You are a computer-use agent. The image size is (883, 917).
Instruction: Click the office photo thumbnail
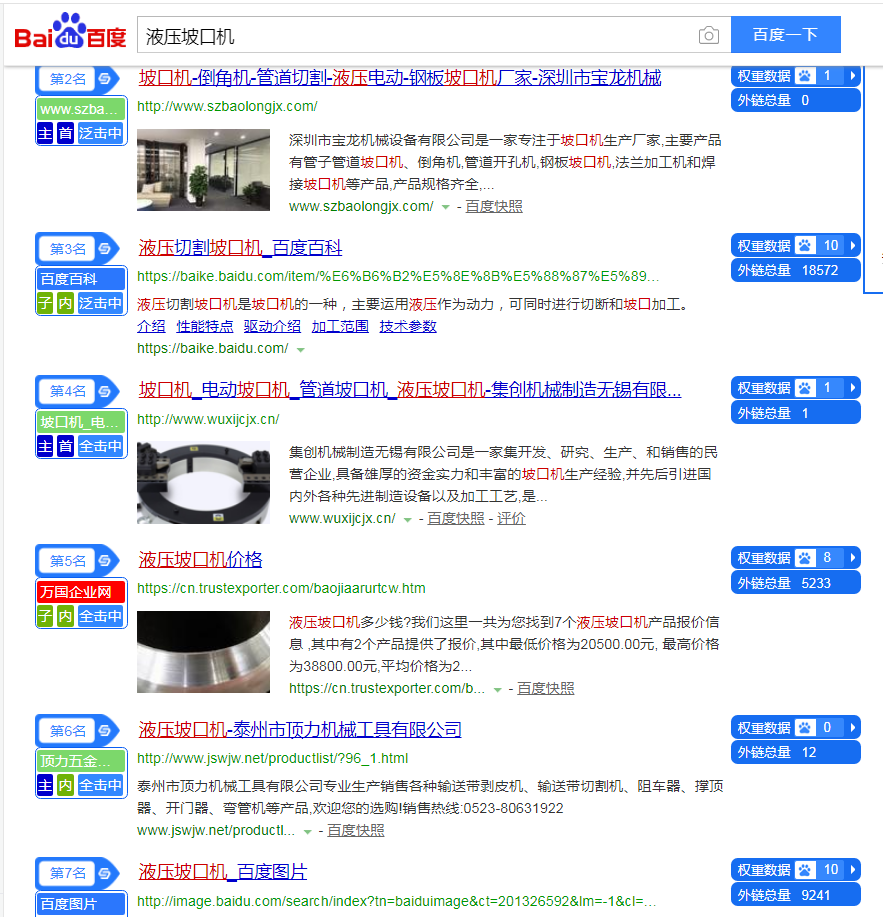pyautogui.click(x=203, y=170)
